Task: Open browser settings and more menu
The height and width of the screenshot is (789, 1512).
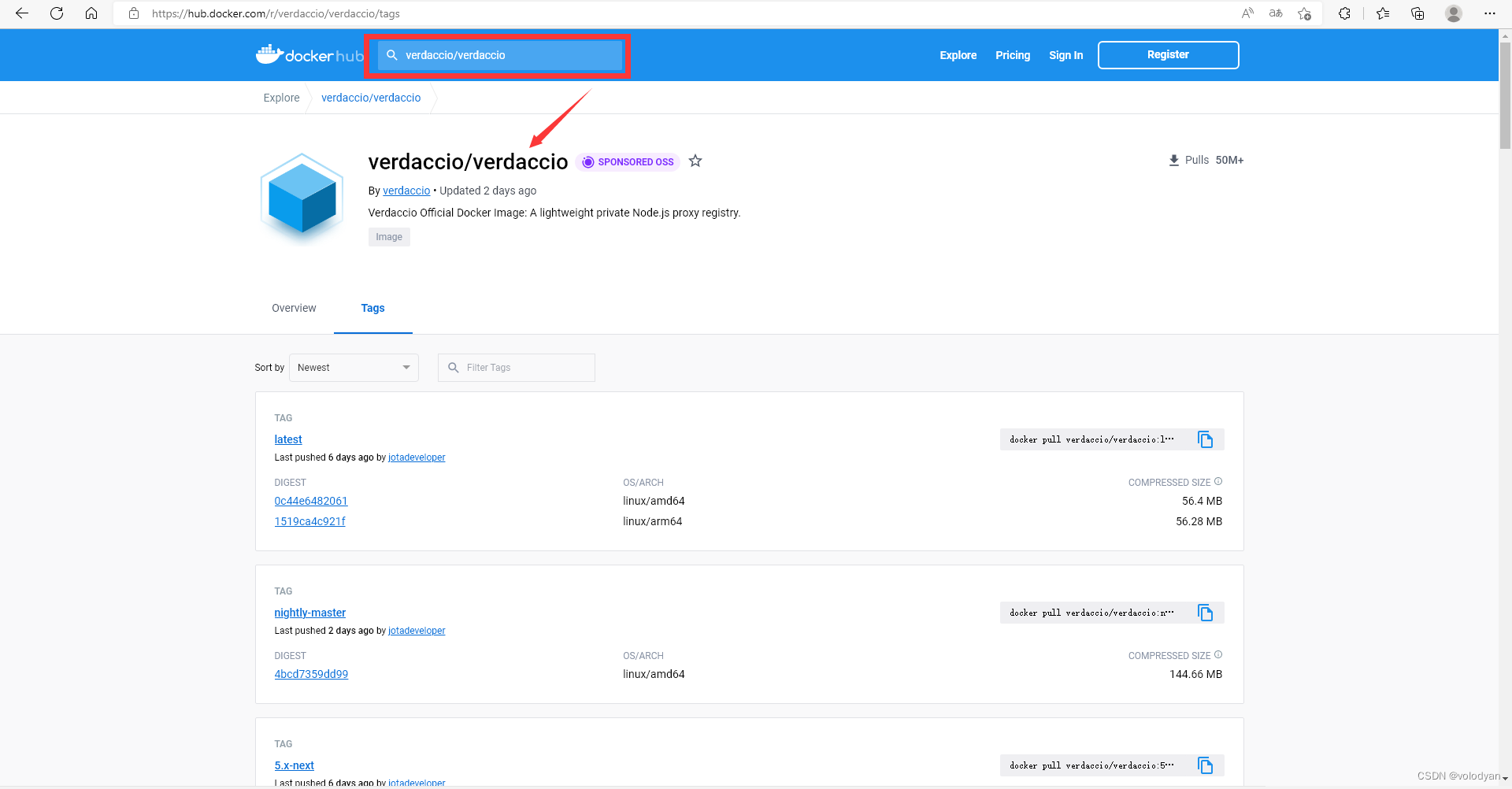Action: (x=1489, y=13)
